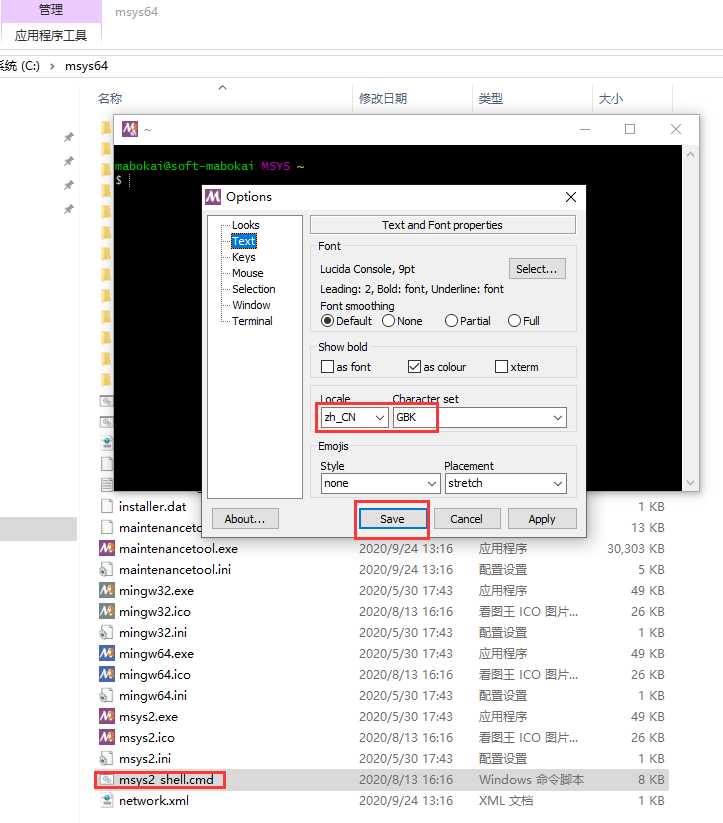Select Keys in the options tree

click(x=243, y=257)
